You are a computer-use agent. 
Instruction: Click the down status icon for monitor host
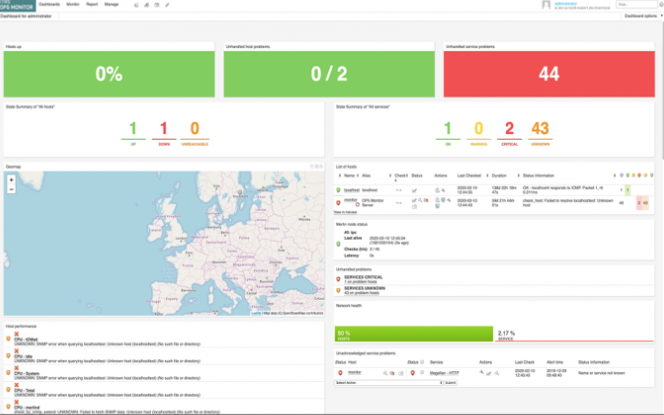point(338,201)
